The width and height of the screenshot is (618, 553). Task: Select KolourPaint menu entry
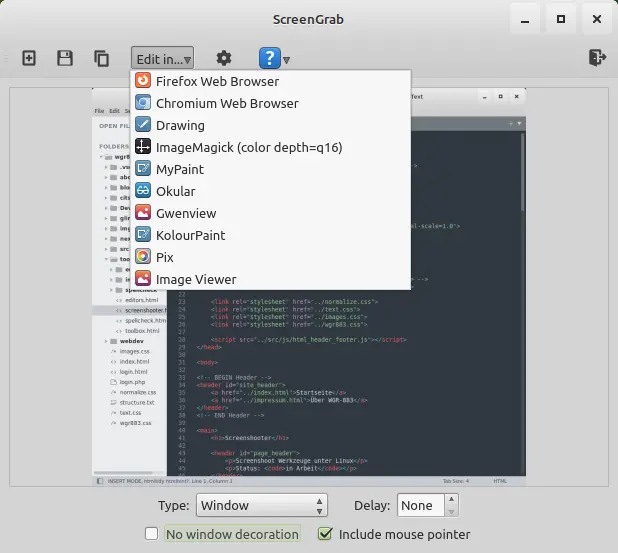click(x=270, y=235)
